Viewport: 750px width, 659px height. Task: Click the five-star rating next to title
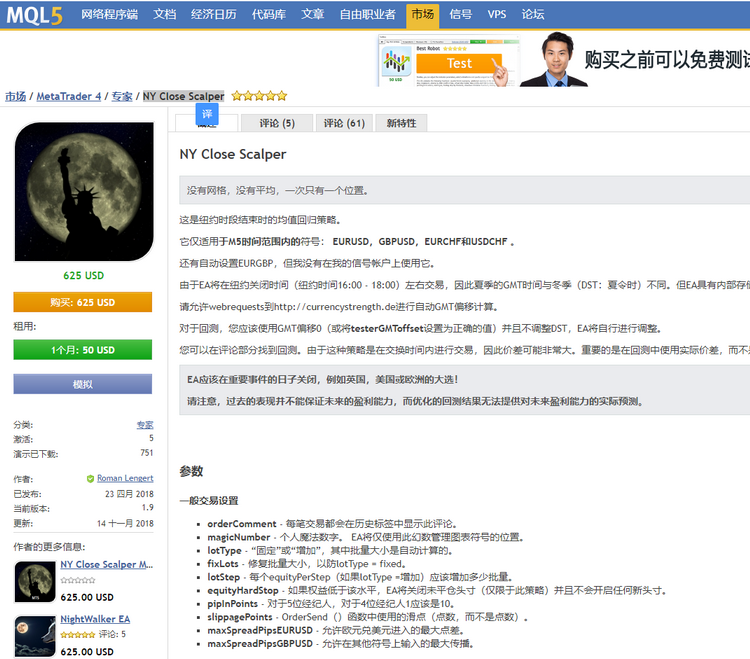coord(259,96)
